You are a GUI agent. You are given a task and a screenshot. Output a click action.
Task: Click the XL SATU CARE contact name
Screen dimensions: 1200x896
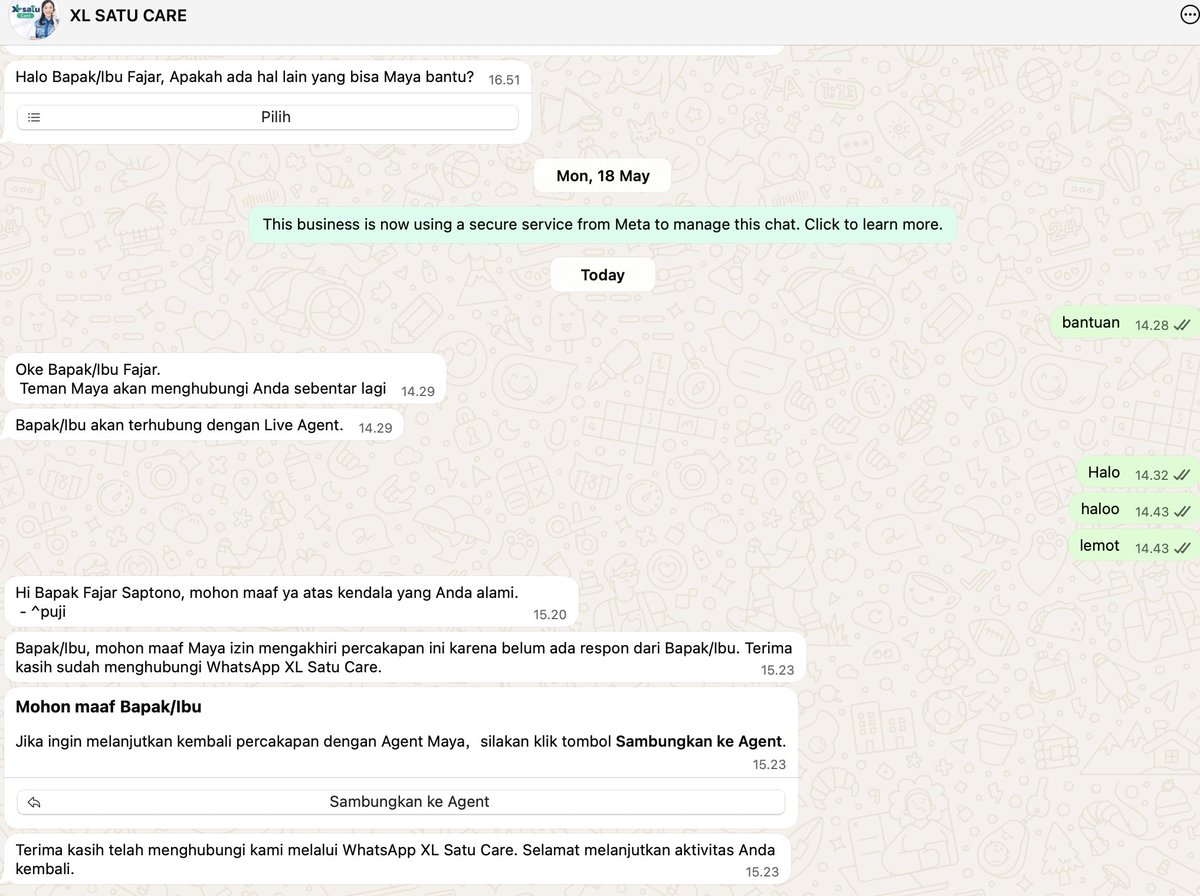pos(128,16)
